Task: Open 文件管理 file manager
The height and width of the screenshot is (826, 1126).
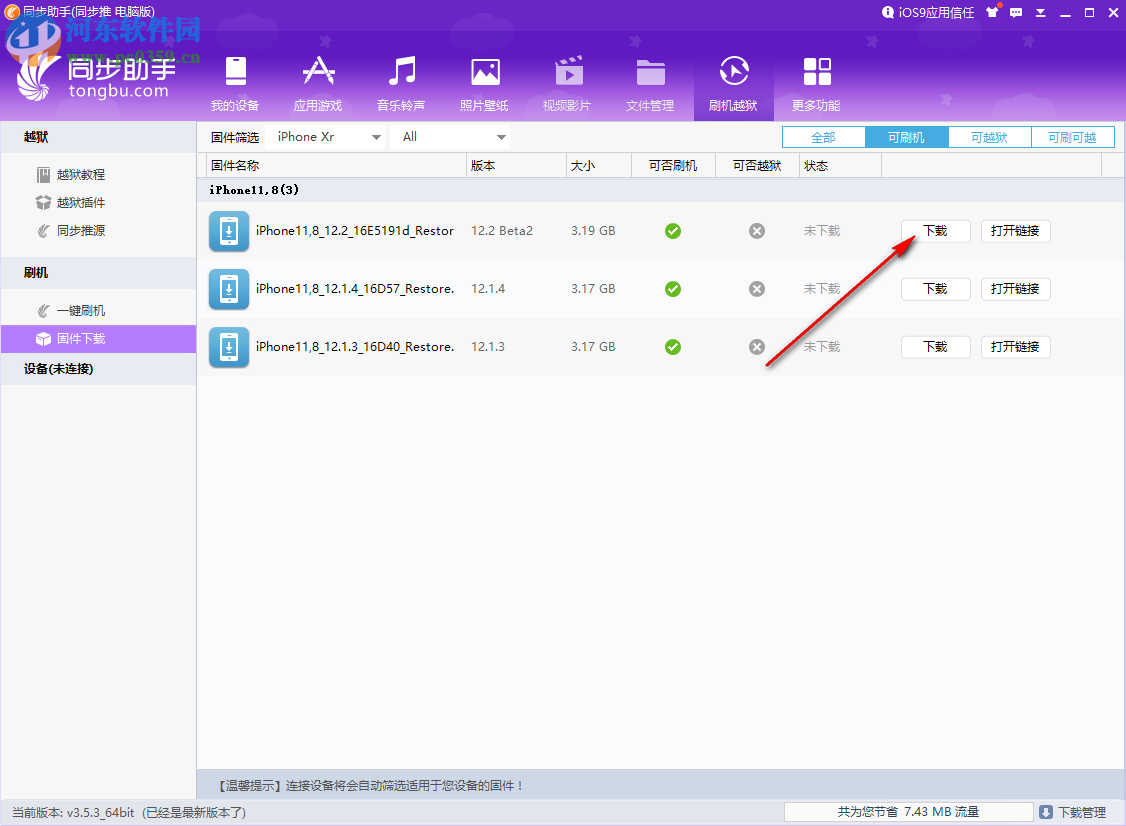Action: coord(650,85)
